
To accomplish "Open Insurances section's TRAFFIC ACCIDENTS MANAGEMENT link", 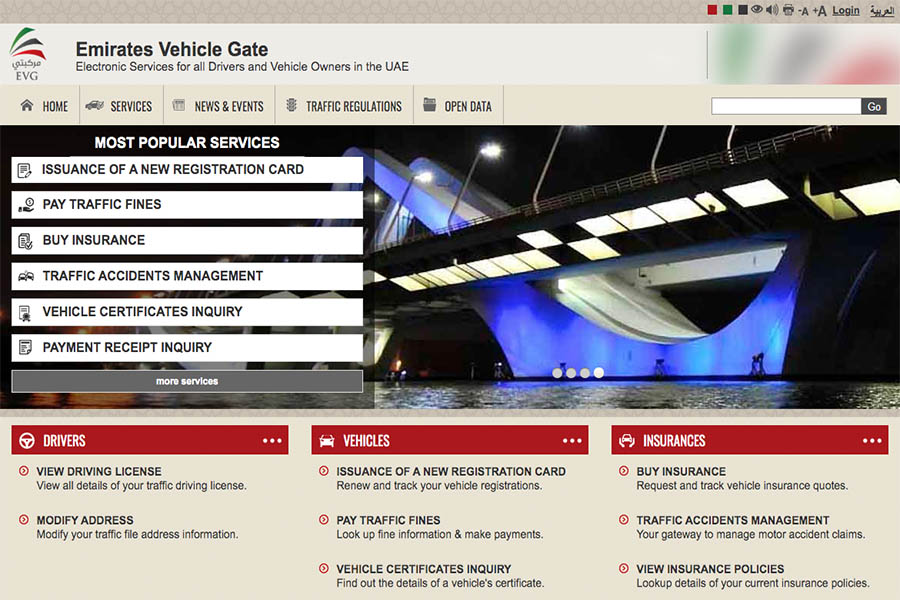I will [732, 520].
